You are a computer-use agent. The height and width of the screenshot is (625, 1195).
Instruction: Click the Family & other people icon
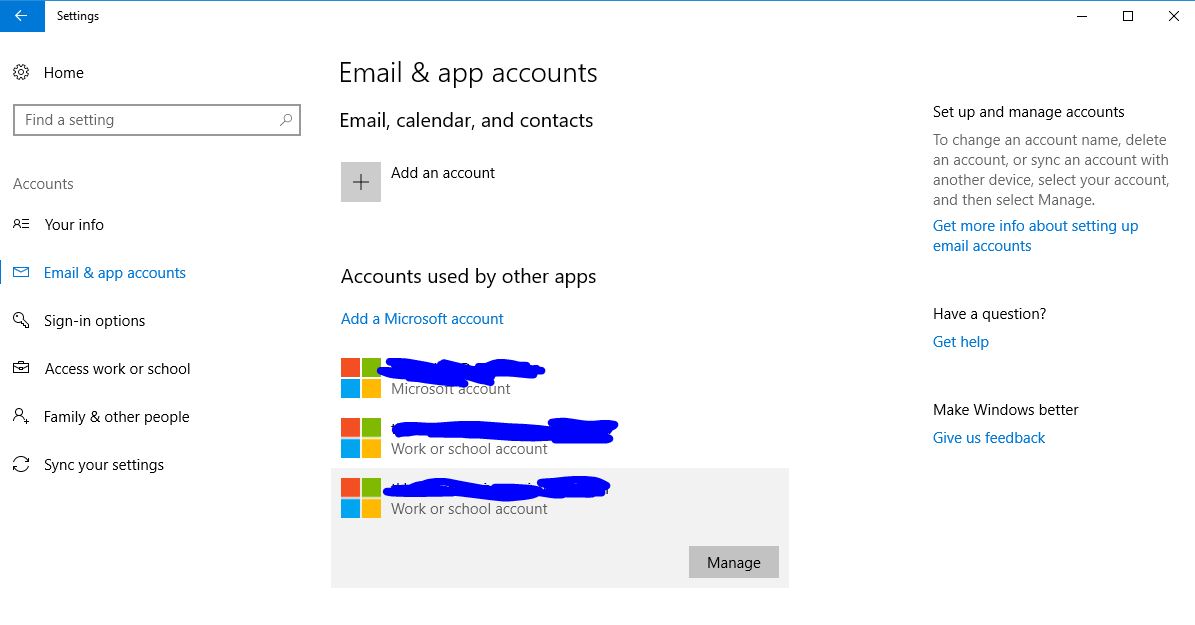point(21,416)
